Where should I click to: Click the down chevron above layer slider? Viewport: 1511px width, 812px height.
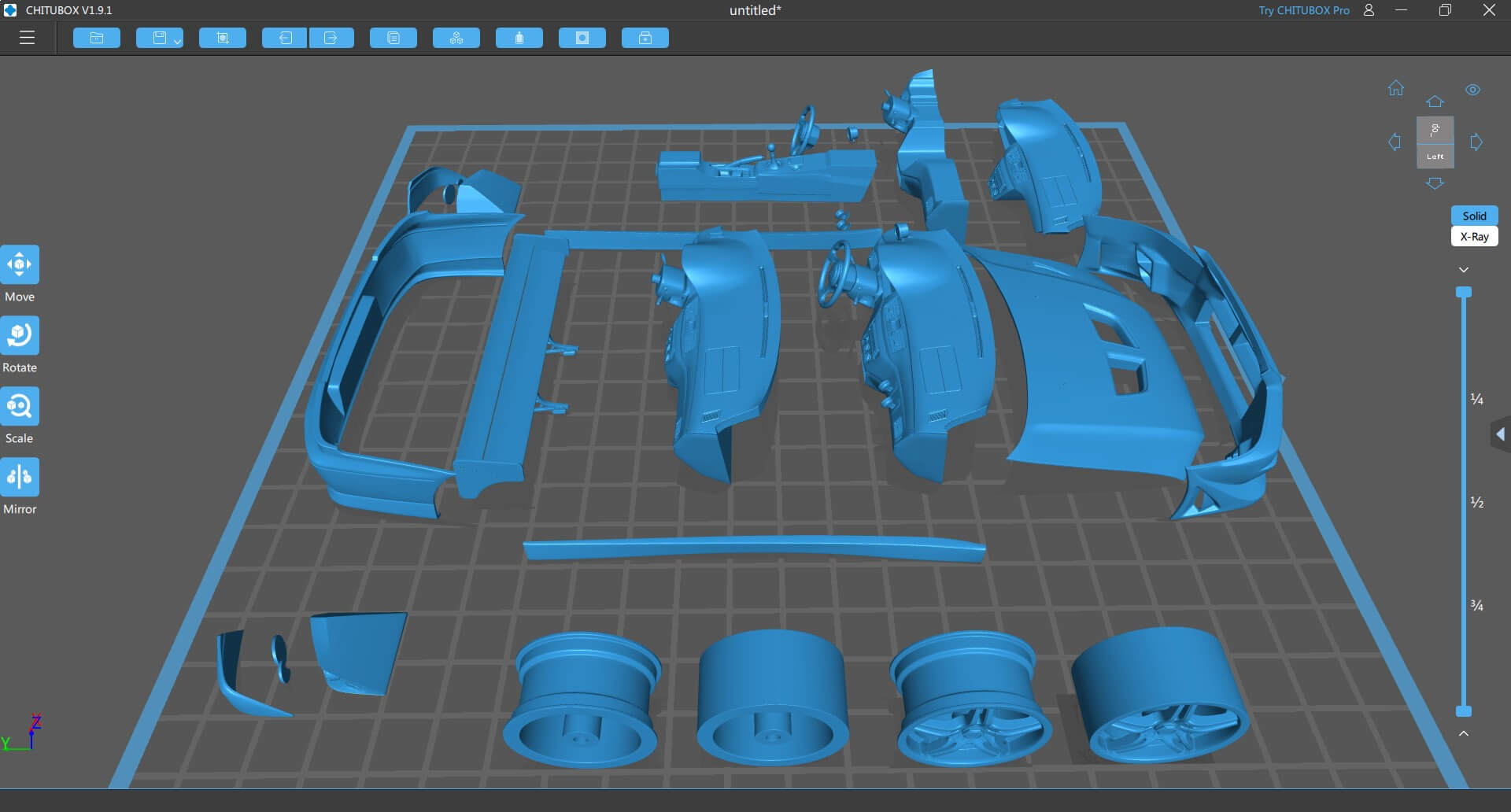click(x=1464, y=270)
